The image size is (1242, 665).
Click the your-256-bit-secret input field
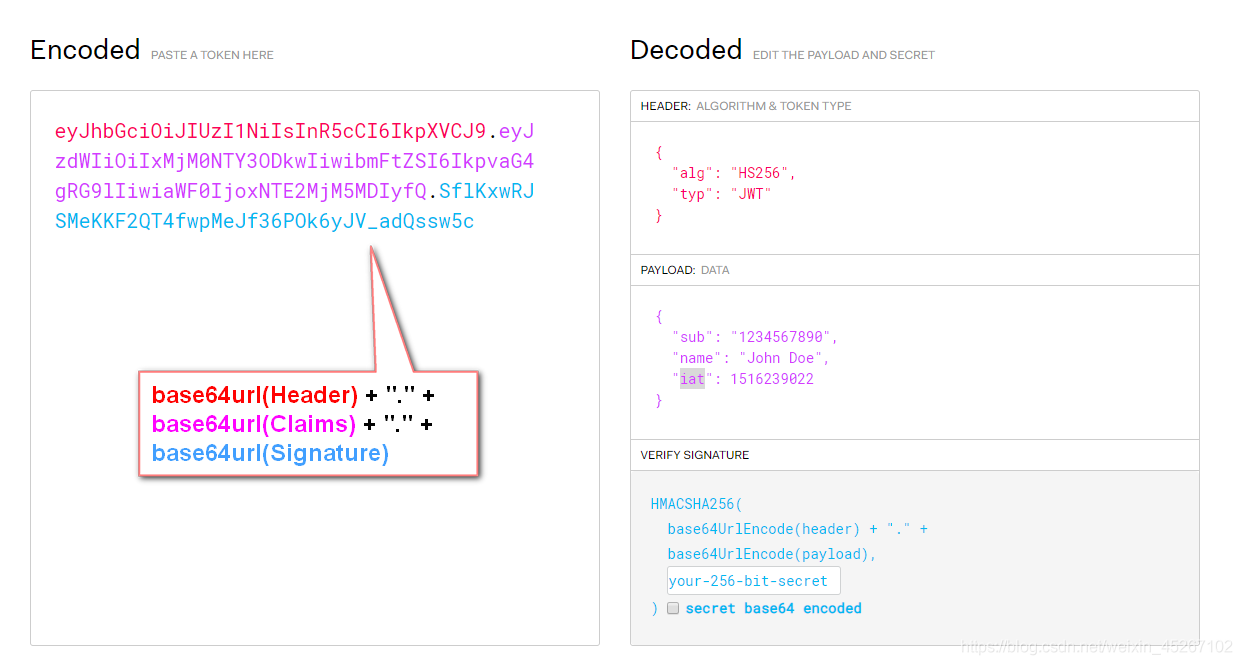pos(753,581)
